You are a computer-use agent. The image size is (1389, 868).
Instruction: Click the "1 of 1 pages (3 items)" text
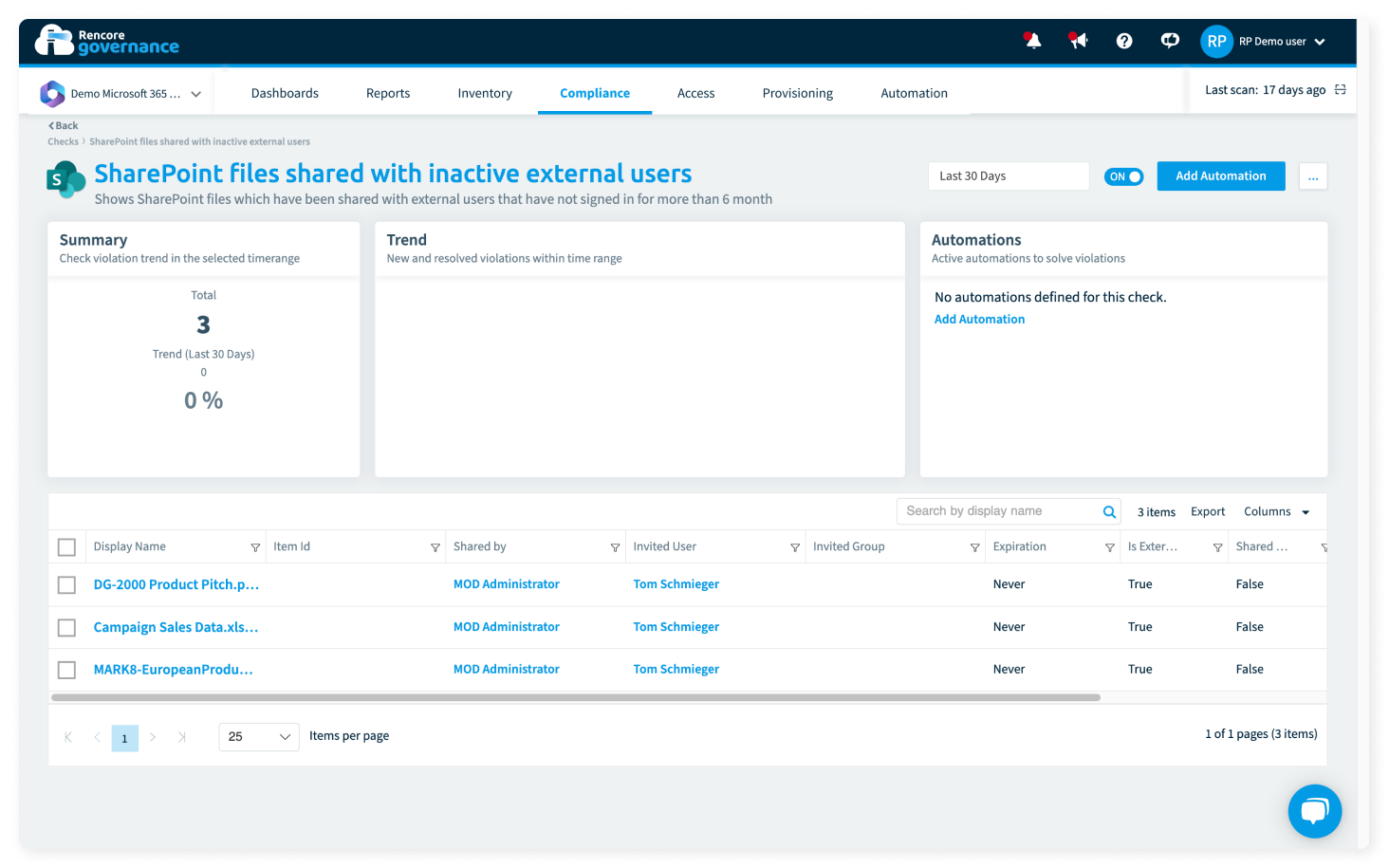click(x=1261, y=735)
